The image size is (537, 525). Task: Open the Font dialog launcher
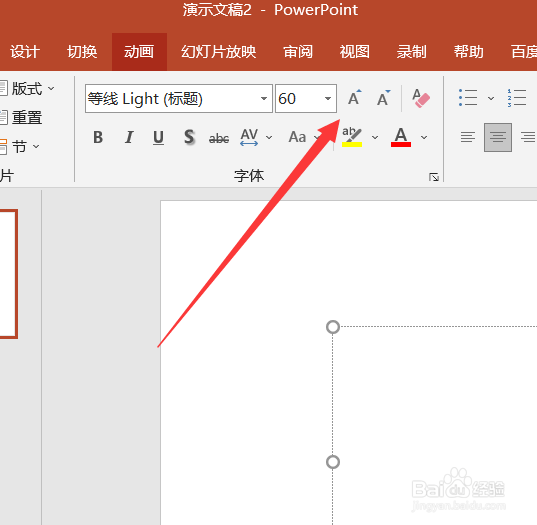tap(434, 177)
